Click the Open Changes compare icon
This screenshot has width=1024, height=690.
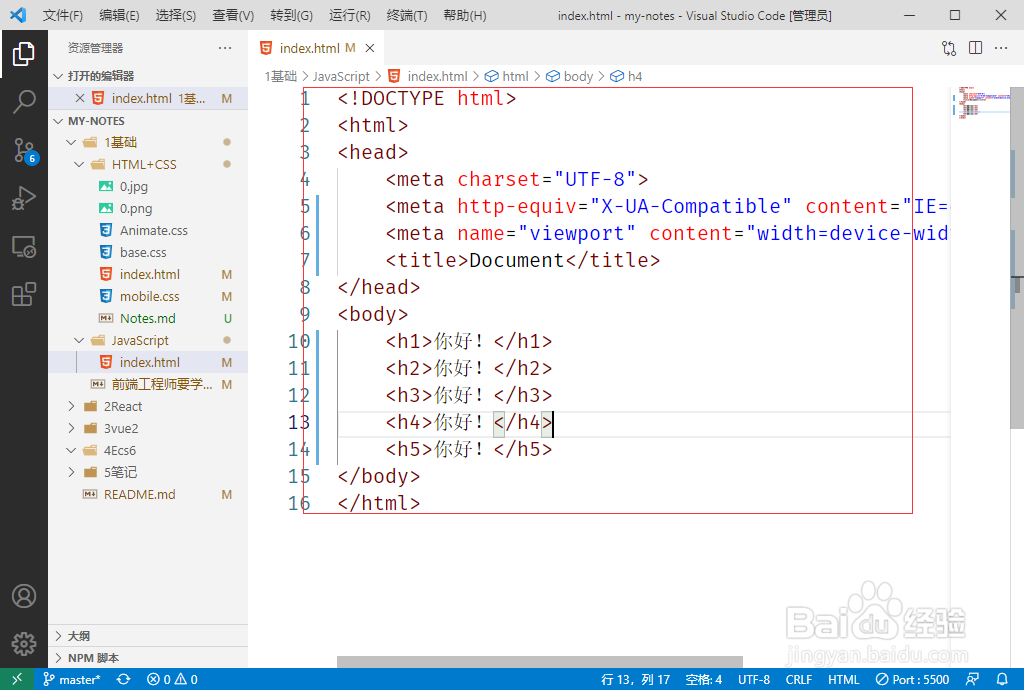(949, 48)
